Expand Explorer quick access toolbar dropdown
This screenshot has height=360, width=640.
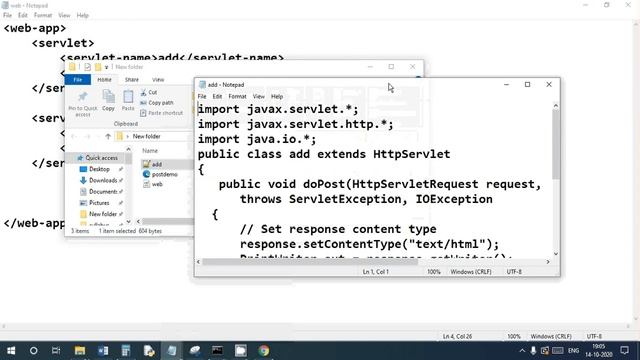107,67
